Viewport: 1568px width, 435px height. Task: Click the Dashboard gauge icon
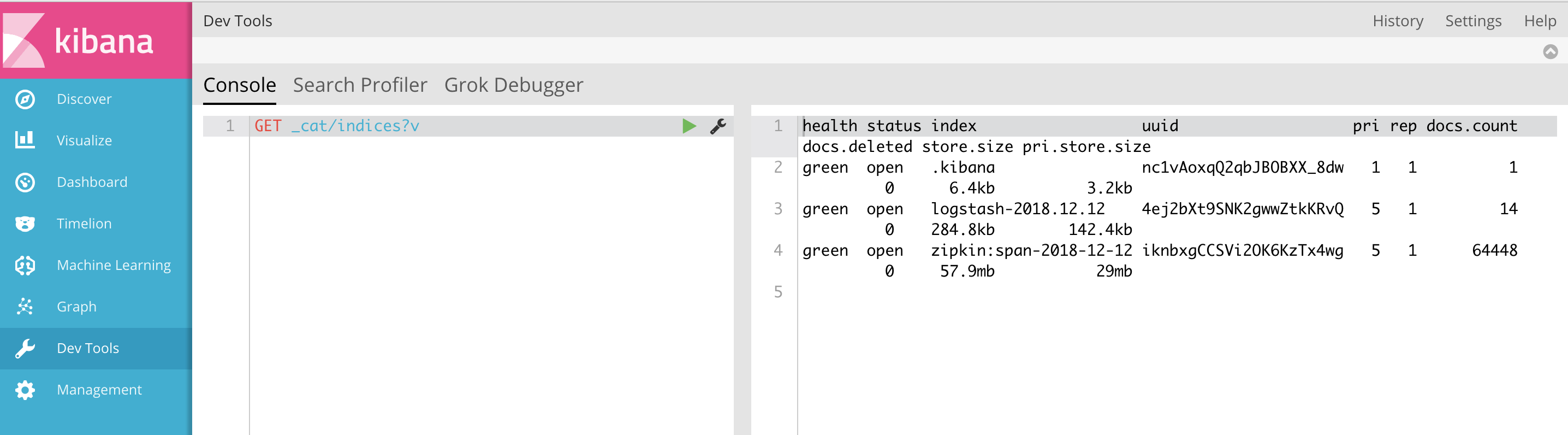coord(25,182)
